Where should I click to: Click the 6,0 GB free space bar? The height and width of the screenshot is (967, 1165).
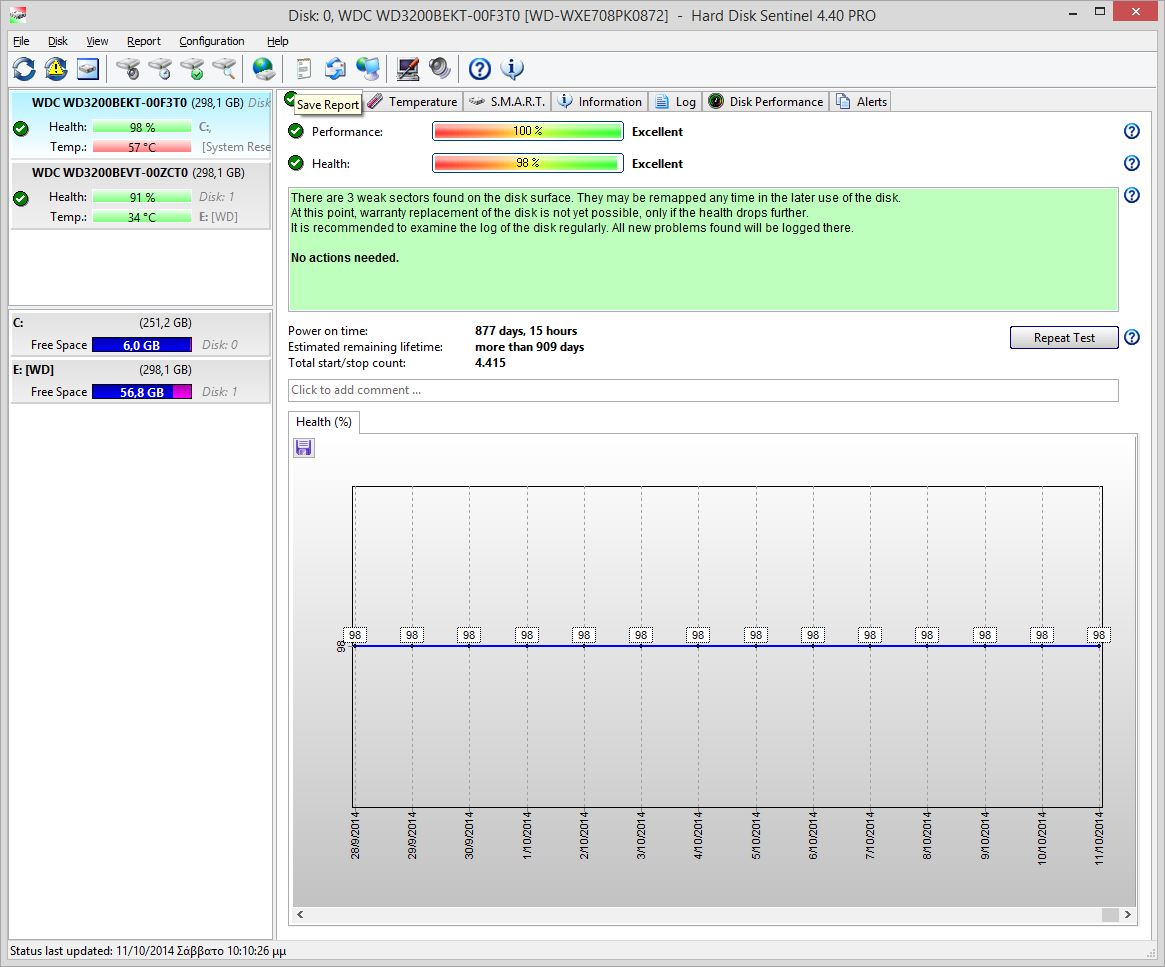click(x=142, y=345)
